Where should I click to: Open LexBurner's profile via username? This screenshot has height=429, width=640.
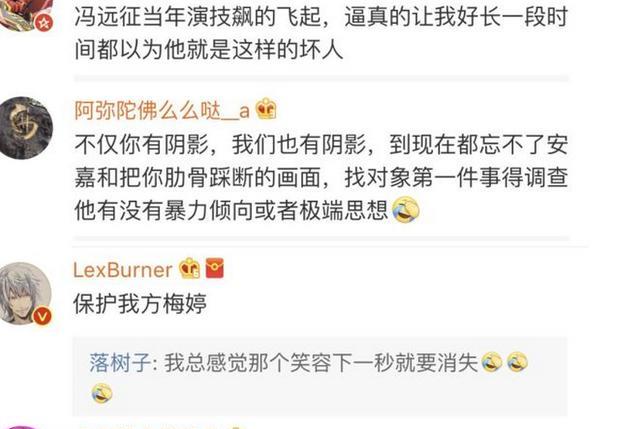[123, 269]
